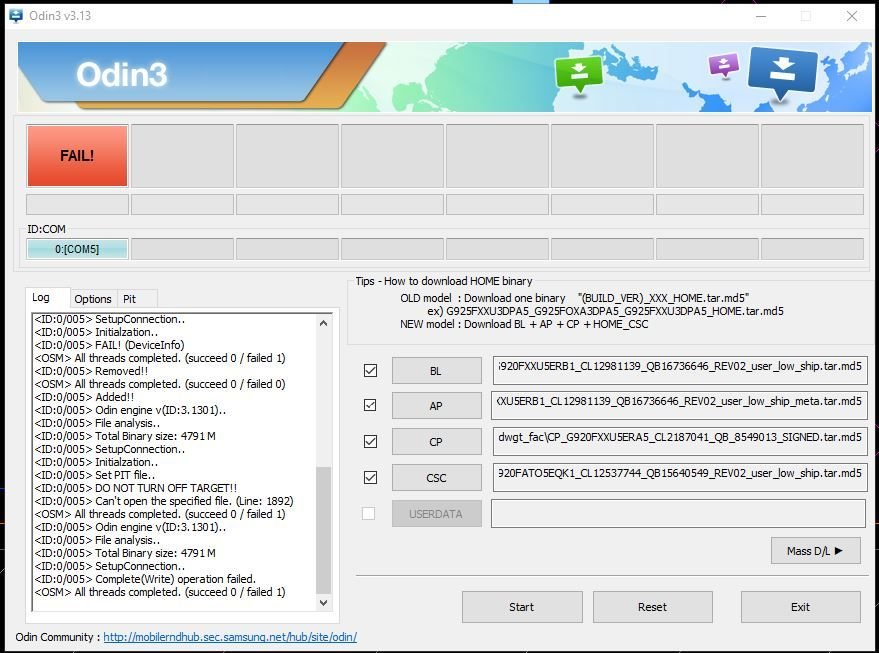The image size is (879, 653).
Task: Click the Odin3 app icon in title bar
Action: pyautogui.click(x=16, y=16)
